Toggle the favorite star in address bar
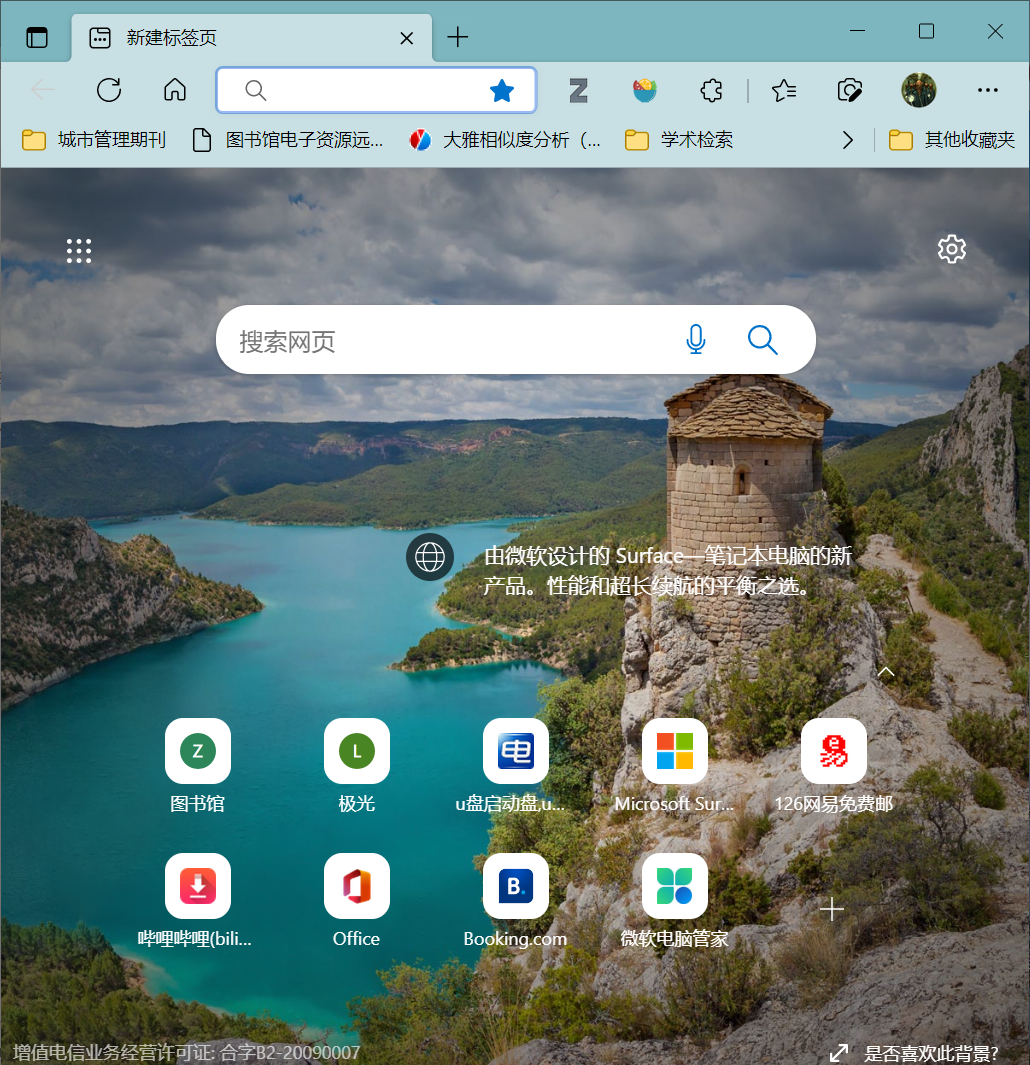Screen dimensions: 1030x1065 [502, 90]
